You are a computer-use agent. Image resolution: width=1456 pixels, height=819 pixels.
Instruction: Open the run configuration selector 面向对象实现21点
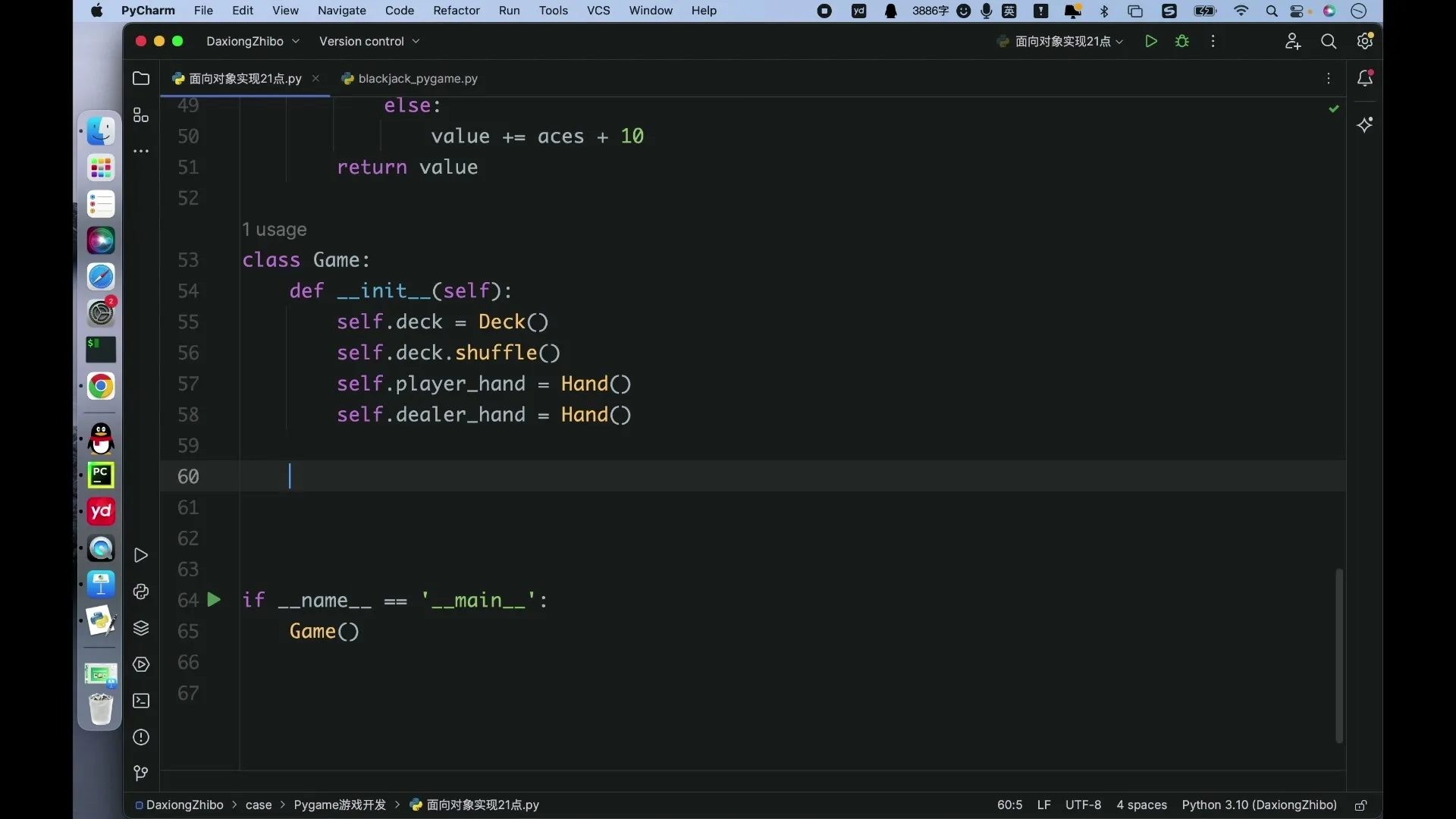[1060, 41]
